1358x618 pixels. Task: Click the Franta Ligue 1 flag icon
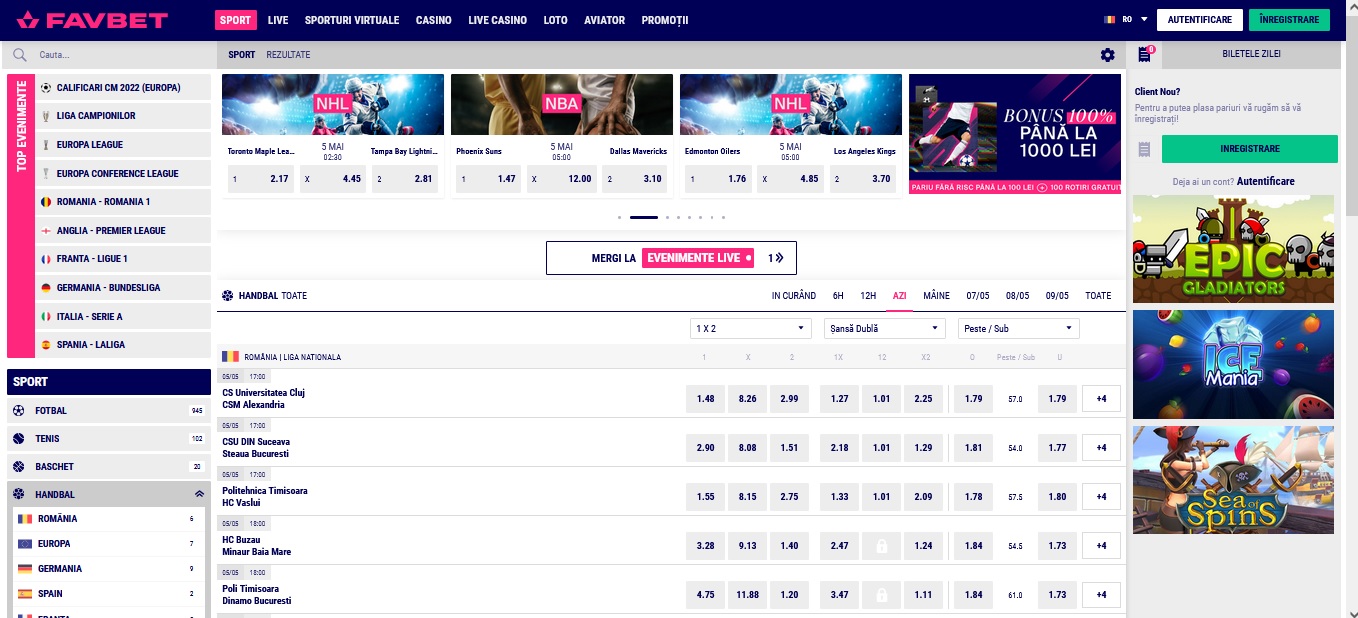(x=45, y=258)
